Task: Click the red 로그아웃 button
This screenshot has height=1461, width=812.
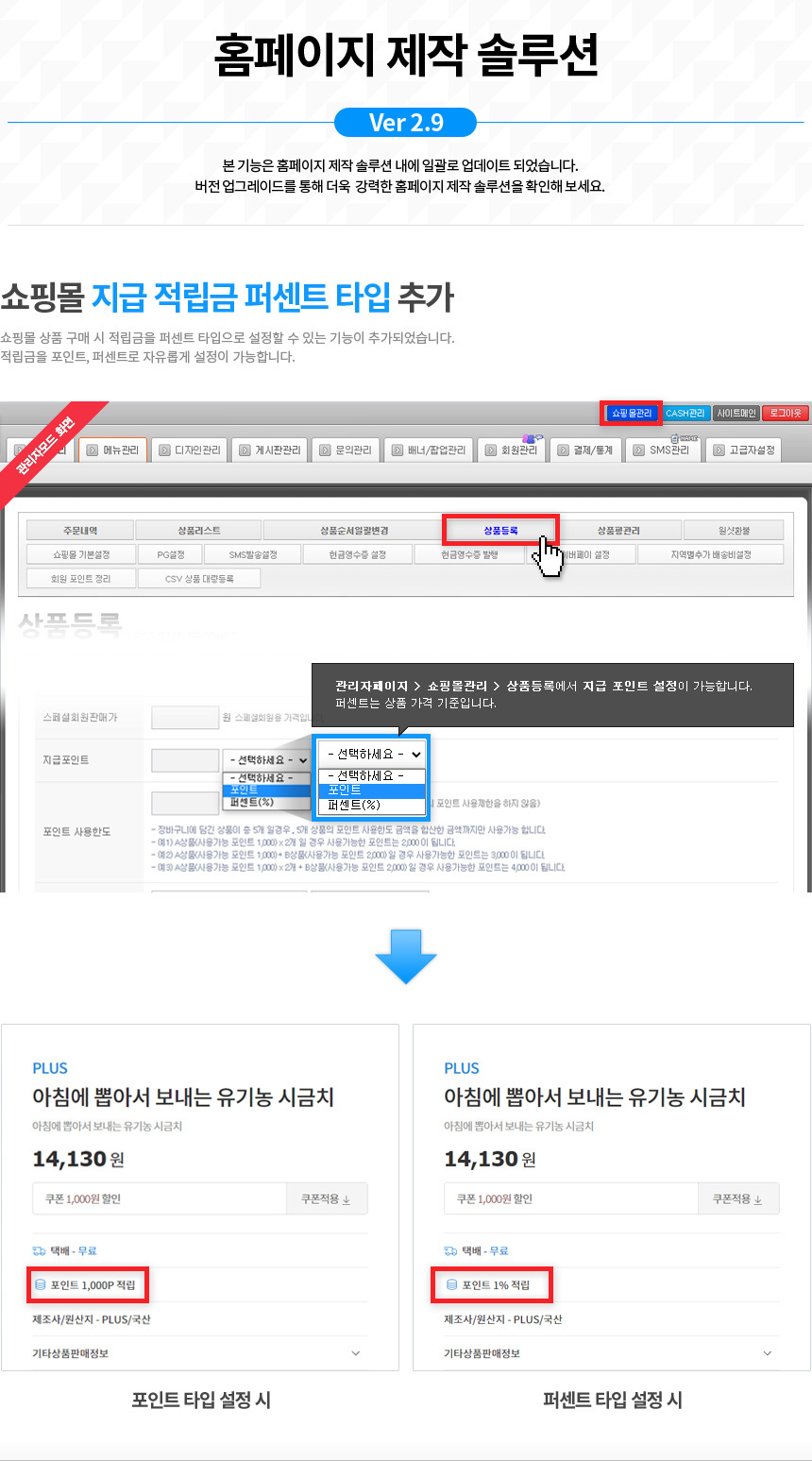Action: 786,413
